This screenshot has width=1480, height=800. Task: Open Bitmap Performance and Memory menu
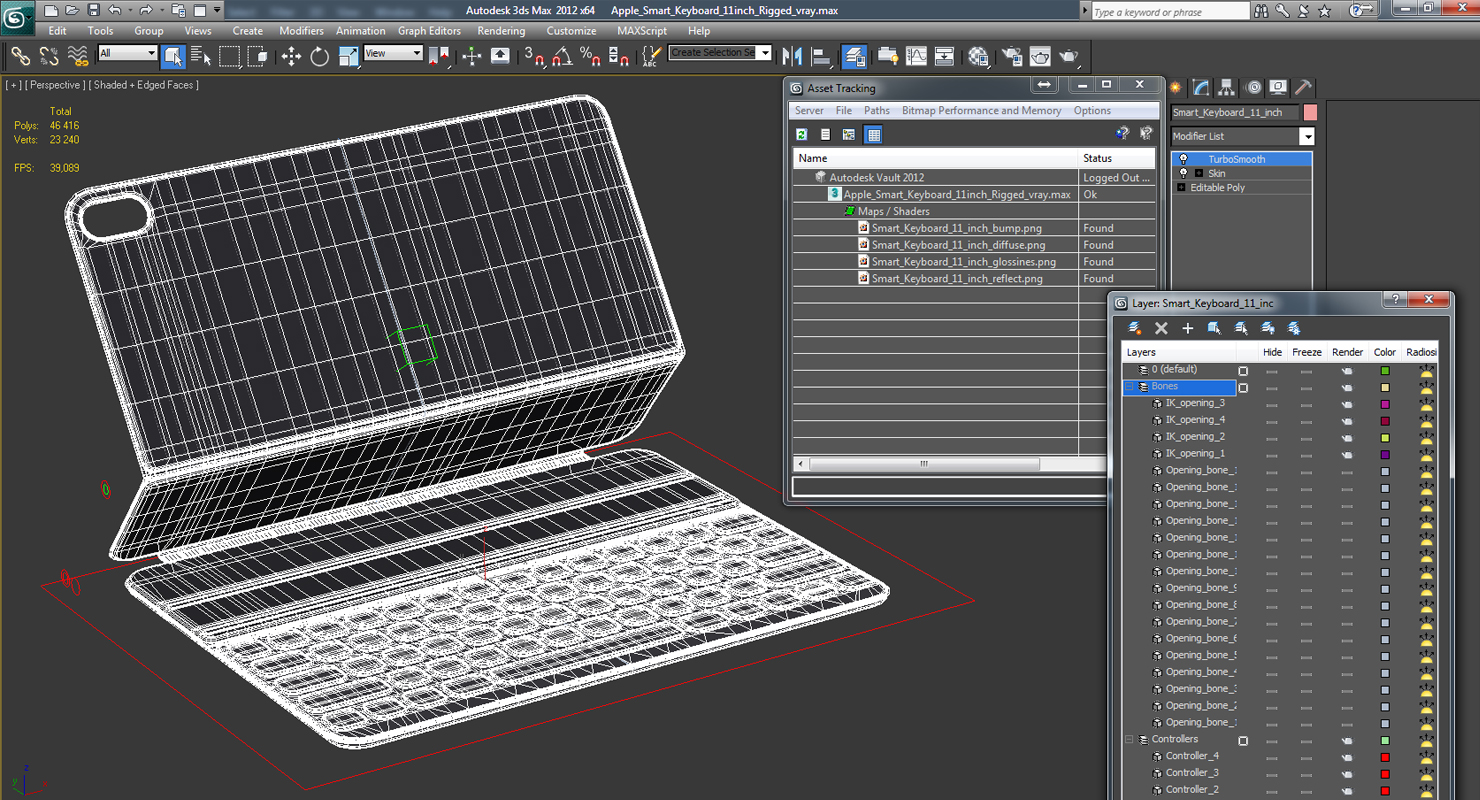[982, 111]
